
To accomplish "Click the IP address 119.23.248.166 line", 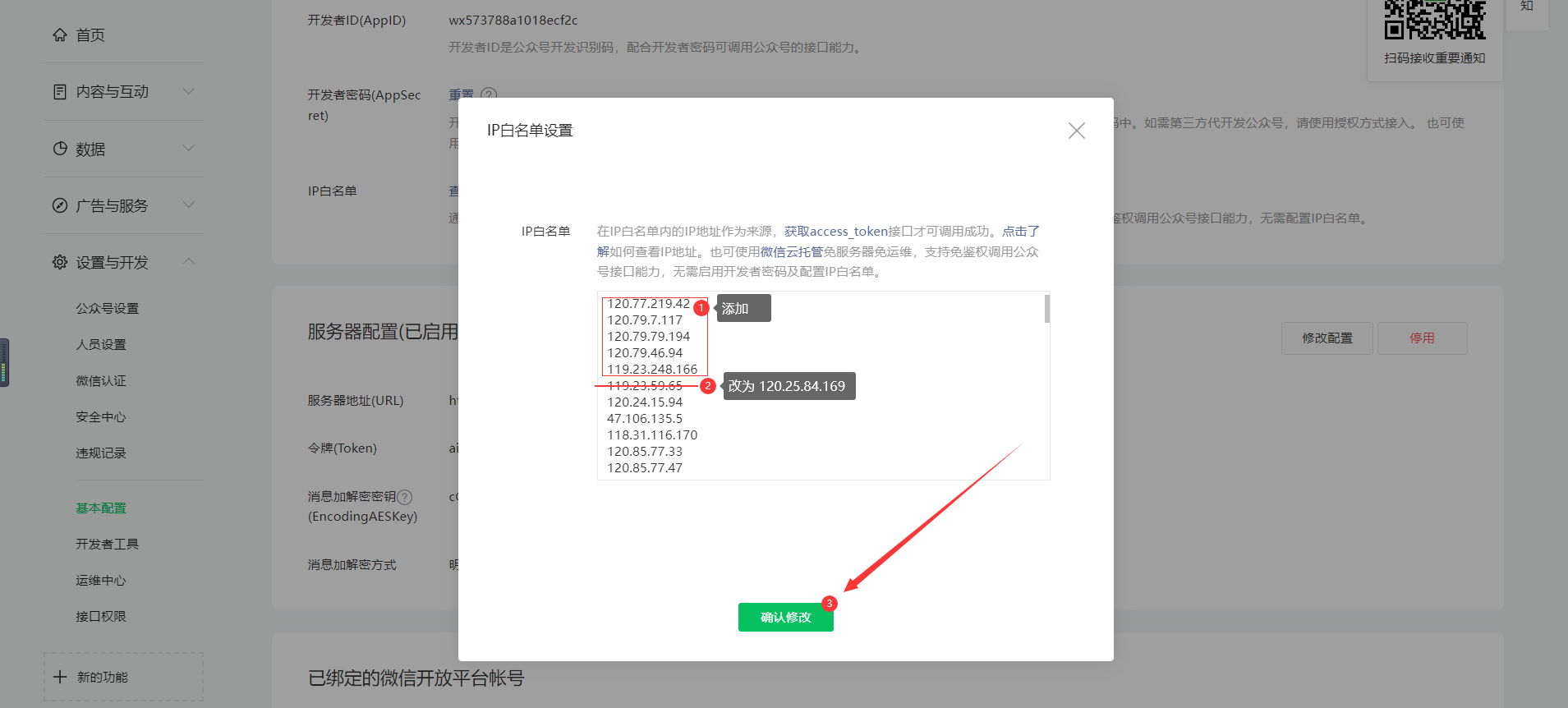I will tap(652, 370).
